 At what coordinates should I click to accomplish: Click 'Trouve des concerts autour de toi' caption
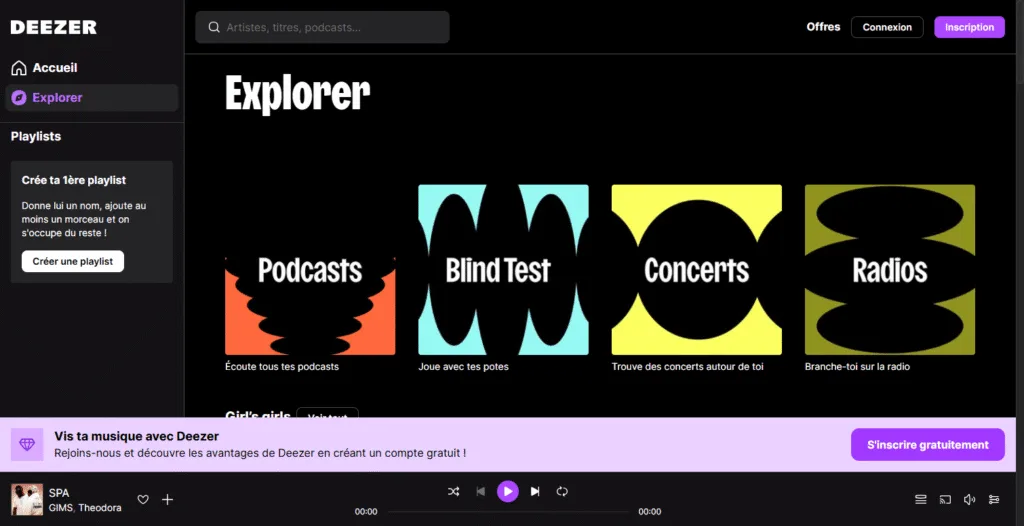click(687, 367)
